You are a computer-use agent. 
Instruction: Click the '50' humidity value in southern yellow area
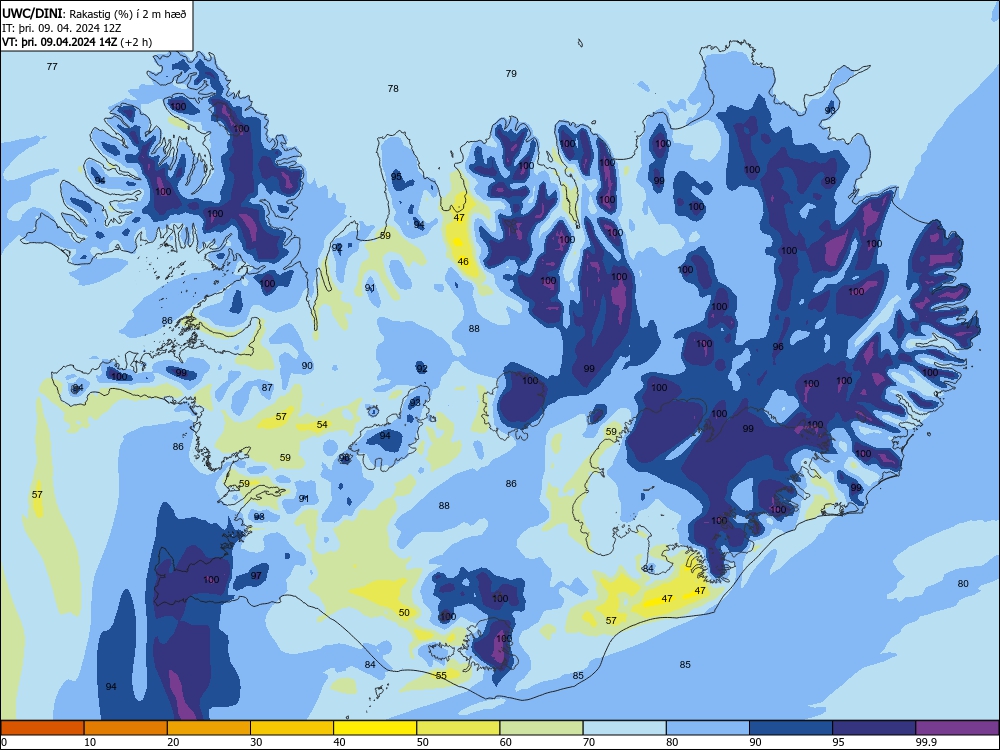pos(404,613)
